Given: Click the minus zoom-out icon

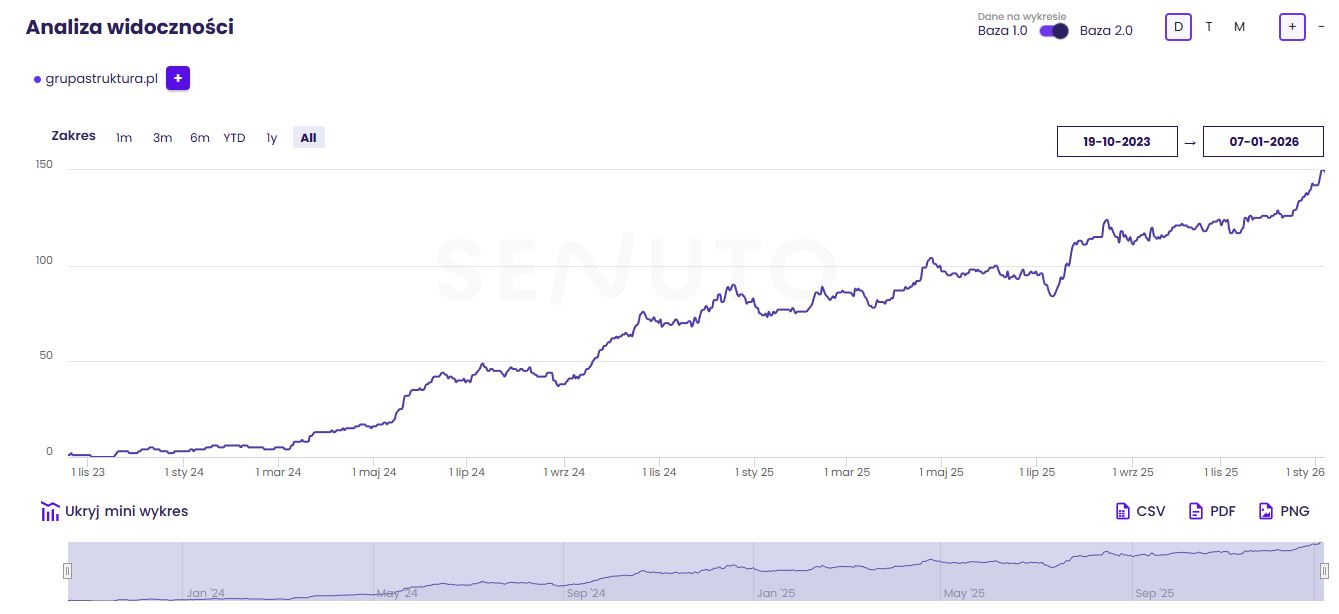Looking at the screenshot, I should coord(1321,27).
